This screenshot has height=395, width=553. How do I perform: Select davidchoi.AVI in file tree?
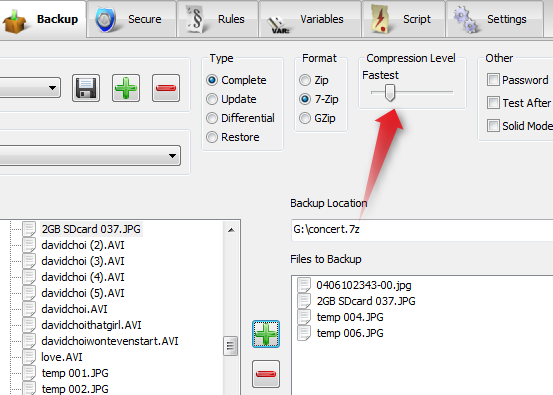click(x=74, y=309)
